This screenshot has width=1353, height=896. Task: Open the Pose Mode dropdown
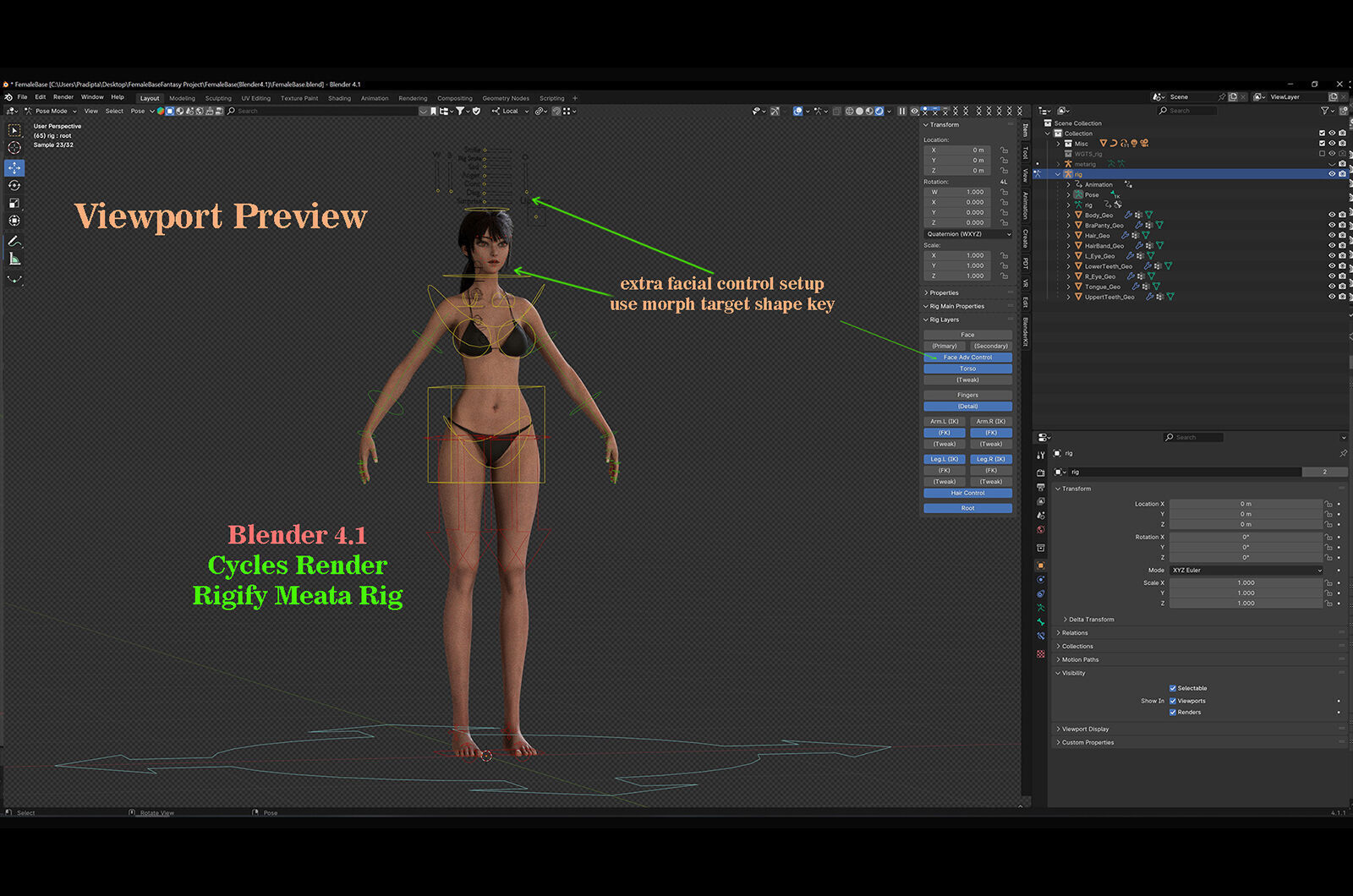click(51, 111)
